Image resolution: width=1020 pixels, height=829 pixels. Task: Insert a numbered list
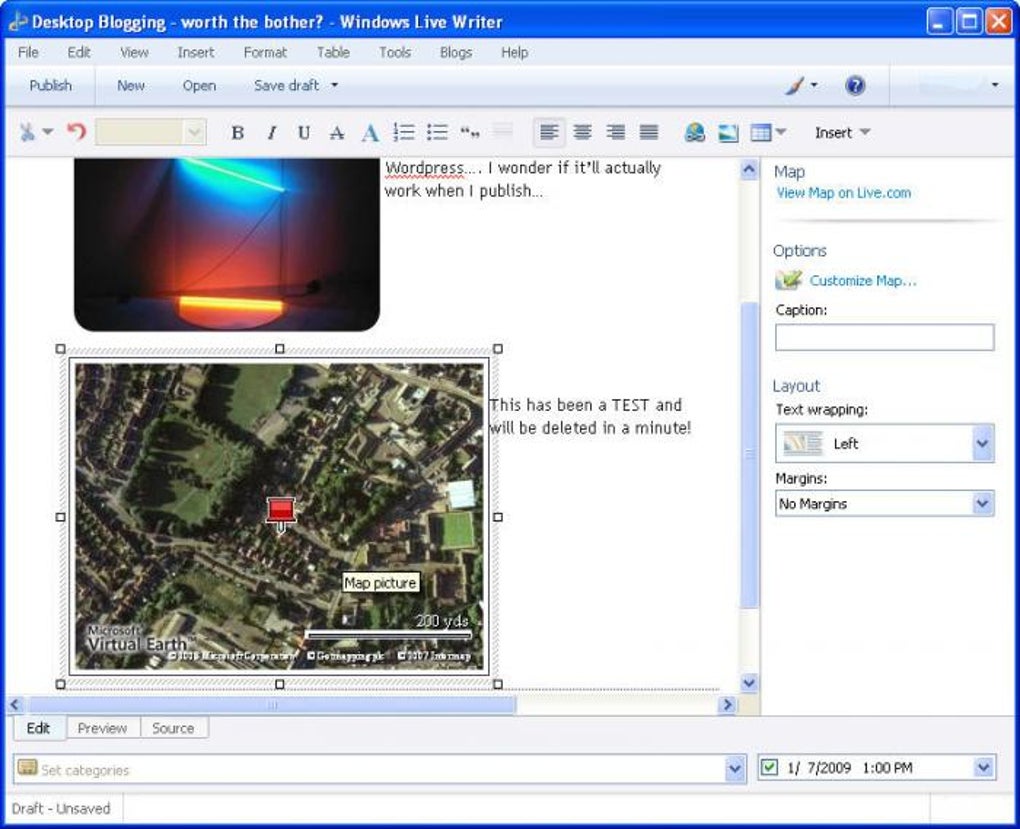pos(404,133)
